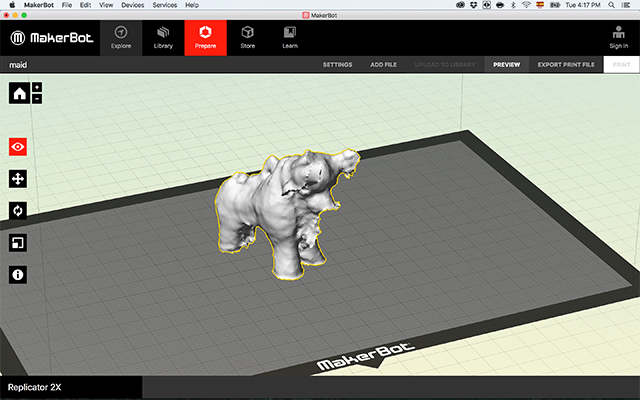Select the Rotate tool
Viewport: 640px width, 400px height.
click(x=18, y=211)
